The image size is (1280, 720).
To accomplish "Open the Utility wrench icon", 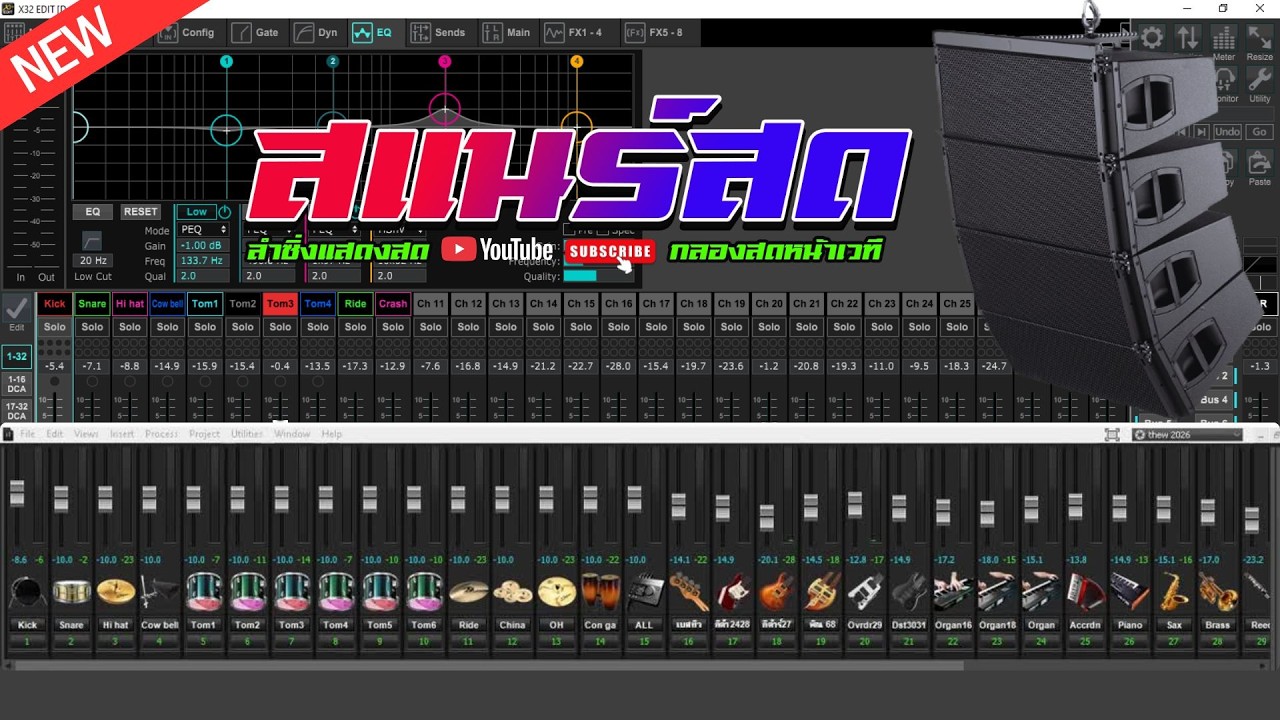I will pos(1260,80).
